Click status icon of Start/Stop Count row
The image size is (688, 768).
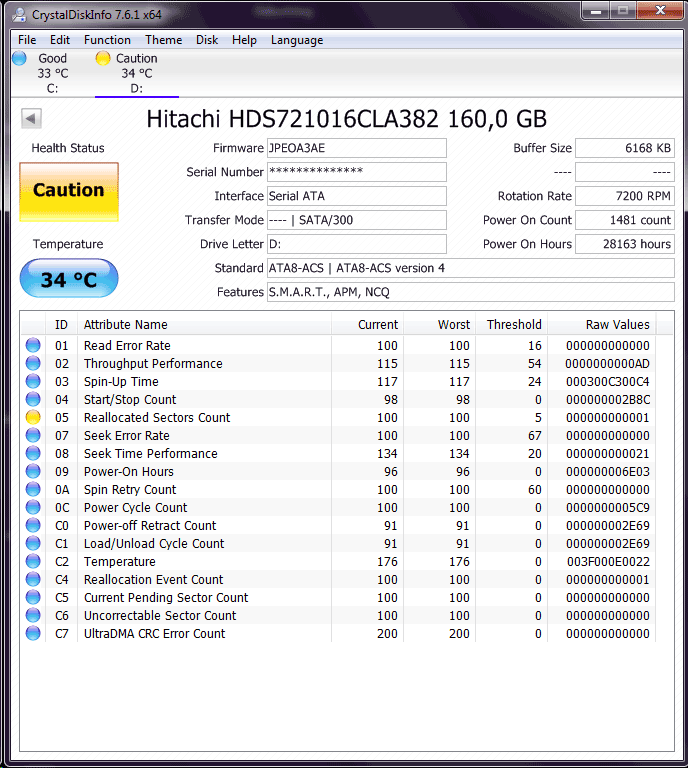(x=33, y=399)
